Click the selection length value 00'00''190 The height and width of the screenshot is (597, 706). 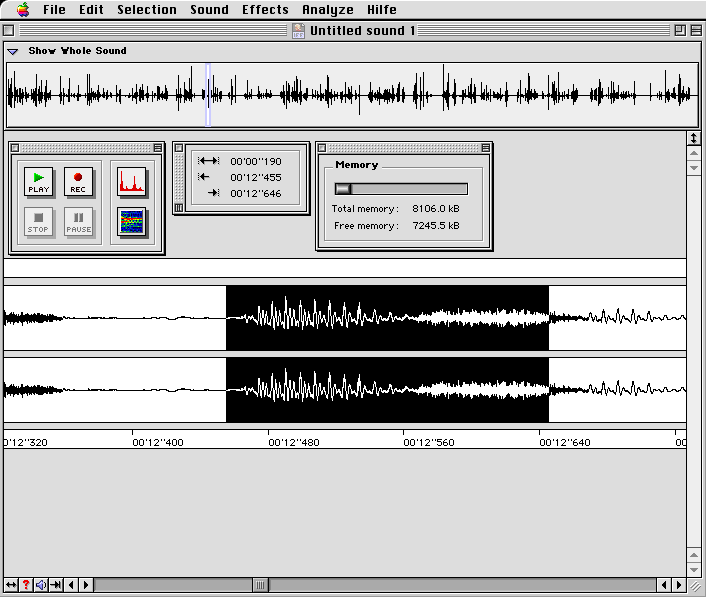pos(256,161)
